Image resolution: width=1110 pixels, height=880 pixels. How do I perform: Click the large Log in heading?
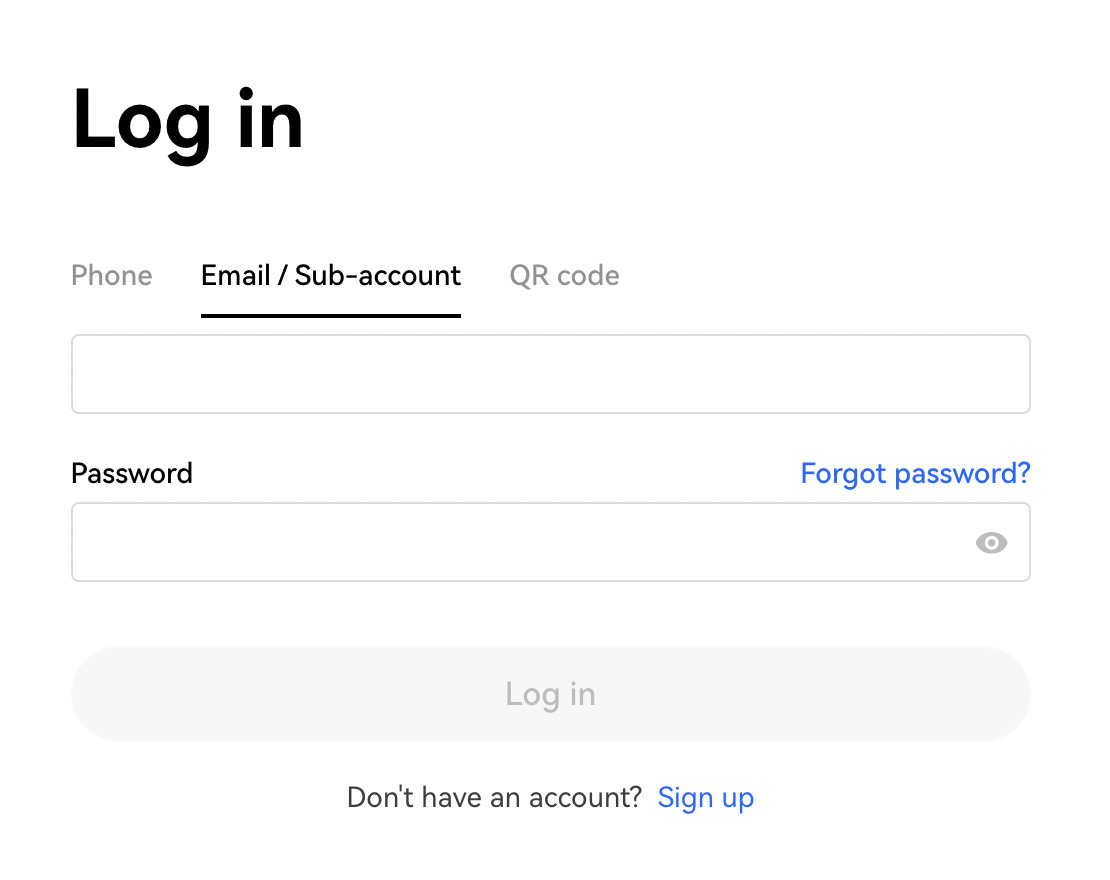coord(188,122)
